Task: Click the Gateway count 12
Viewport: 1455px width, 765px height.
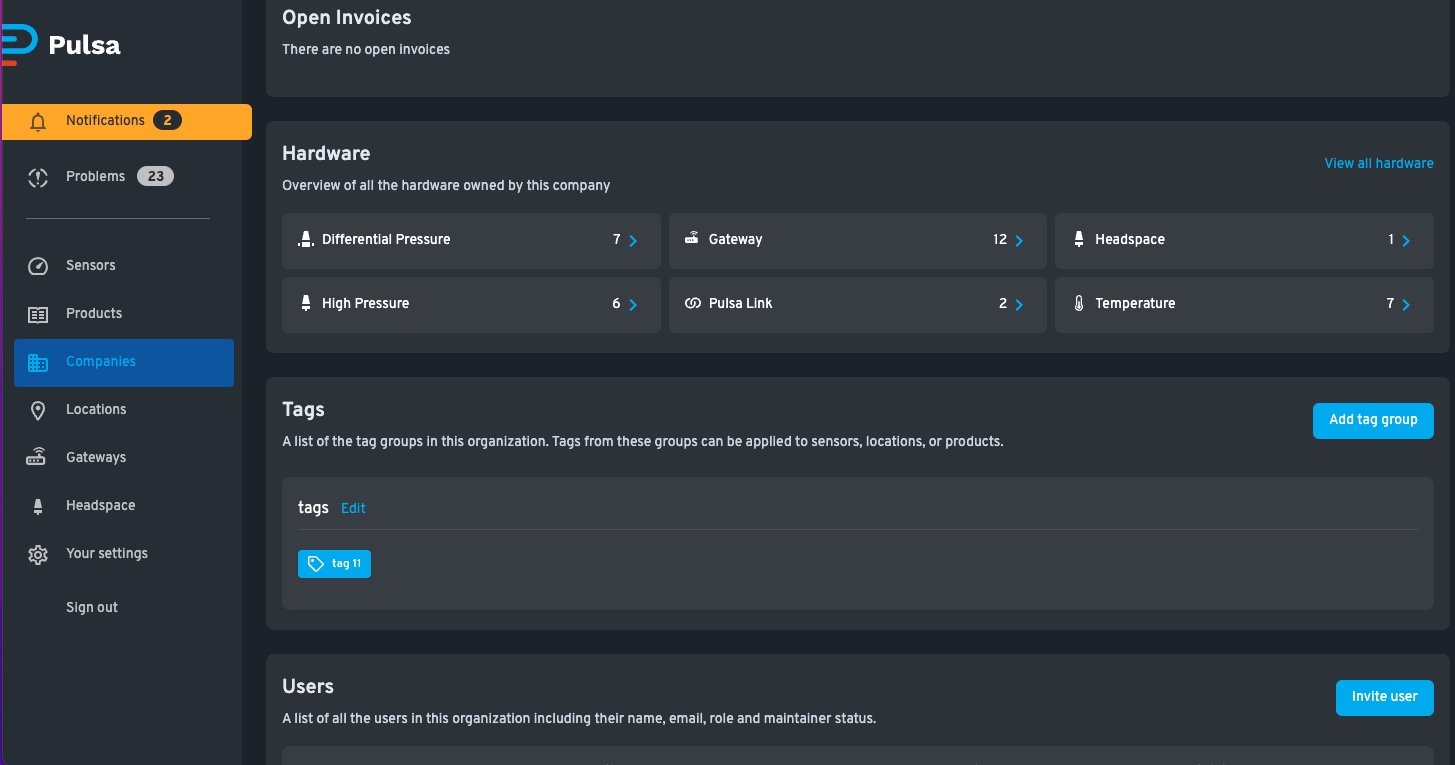Action: click(1000, 239)
